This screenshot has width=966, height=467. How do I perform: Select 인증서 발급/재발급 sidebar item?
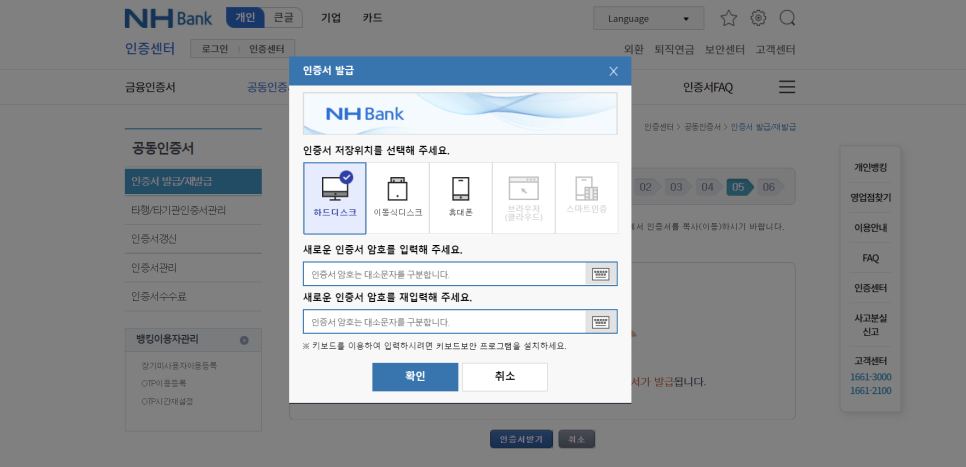[193, 182]
